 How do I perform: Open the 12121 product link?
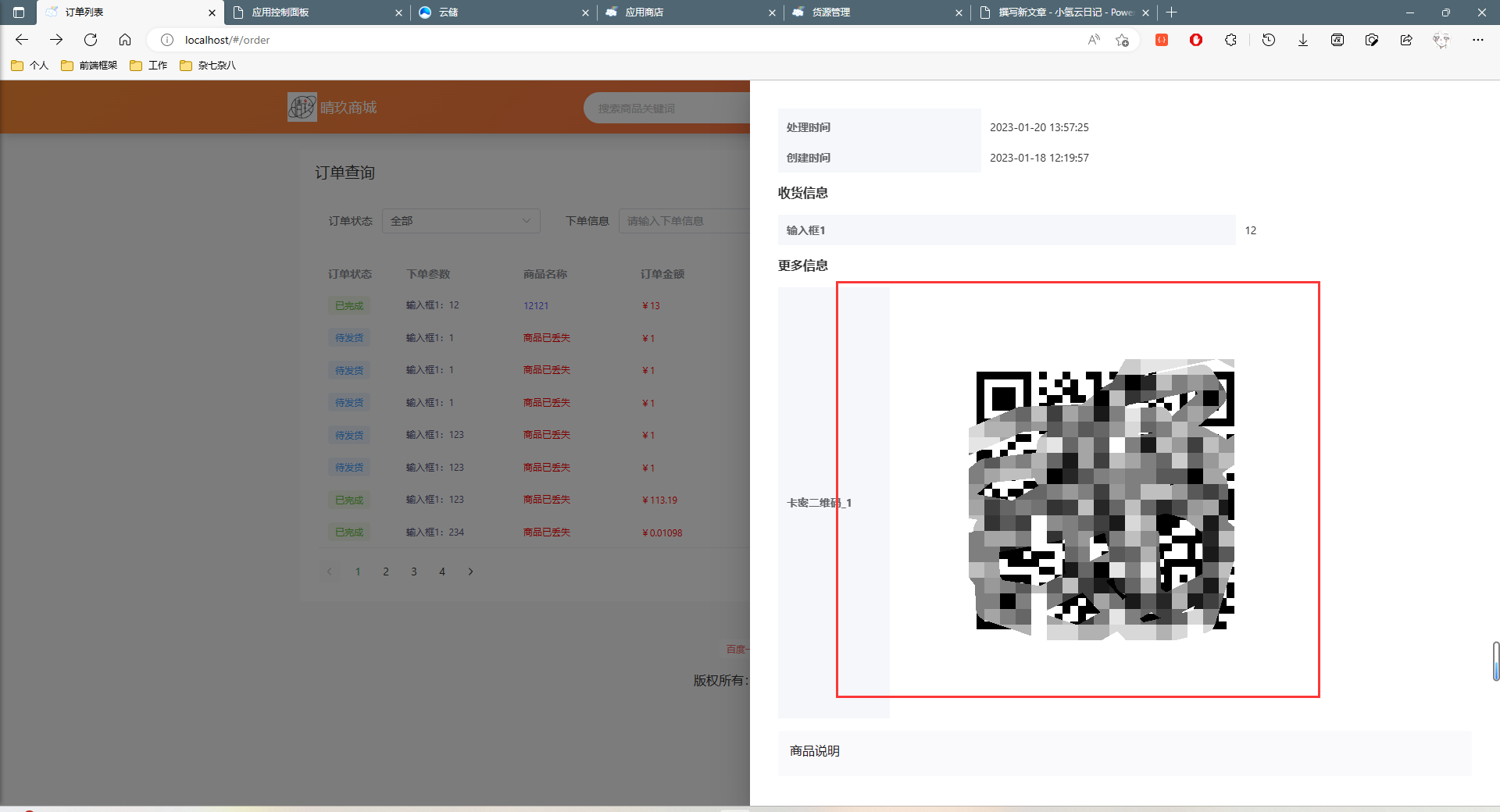click(x=536, y=306)
